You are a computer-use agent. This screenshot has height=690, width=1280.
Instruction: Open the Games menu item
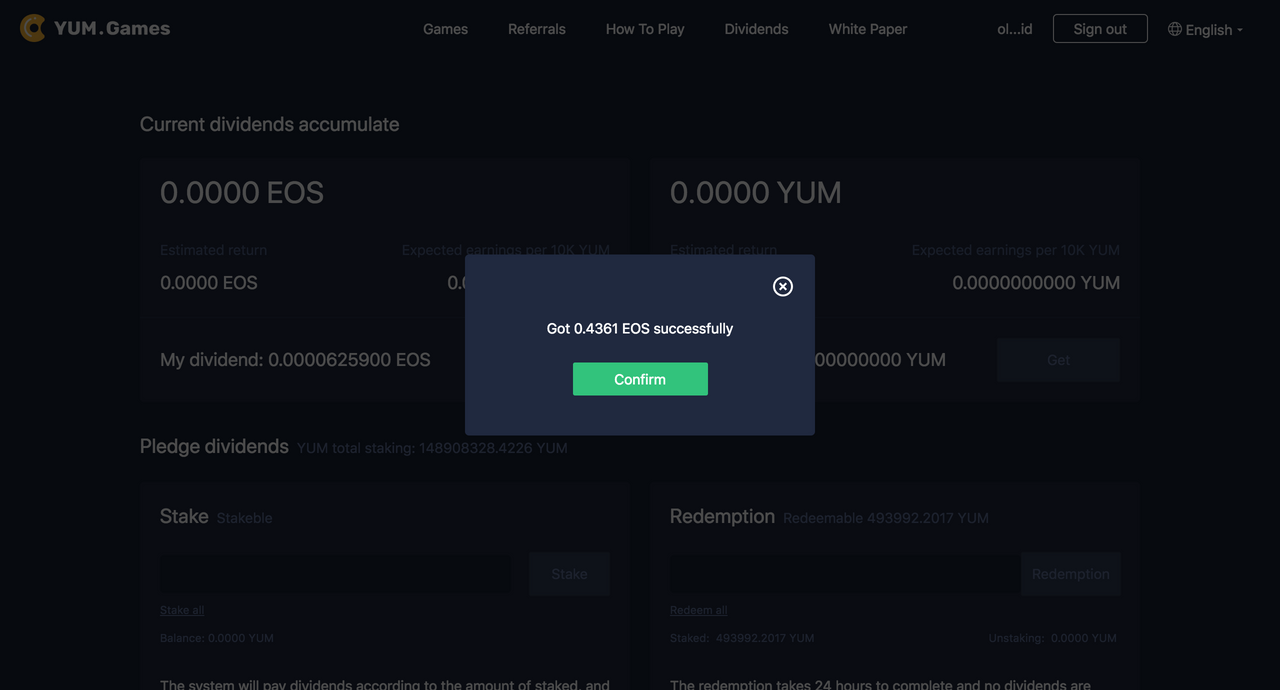[445, 29]
